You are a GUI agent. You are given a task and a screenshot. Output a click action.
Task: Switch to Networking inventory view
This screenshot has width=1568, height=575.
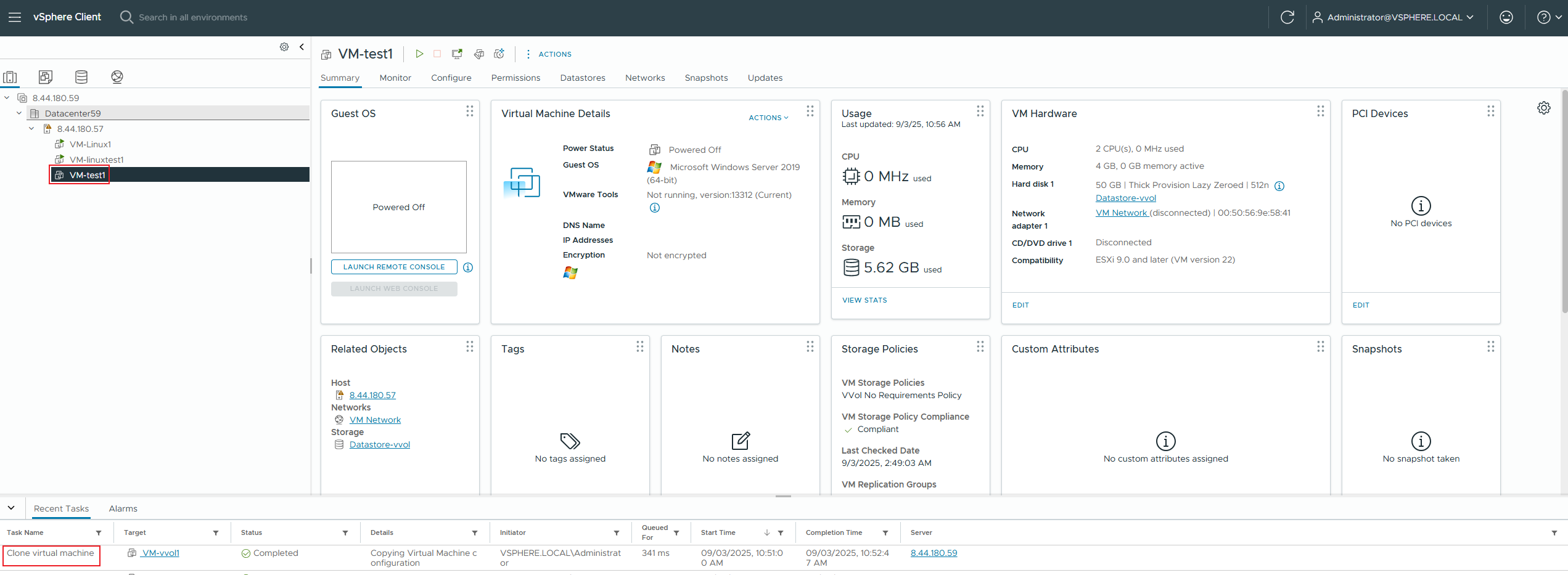(117, 77)
